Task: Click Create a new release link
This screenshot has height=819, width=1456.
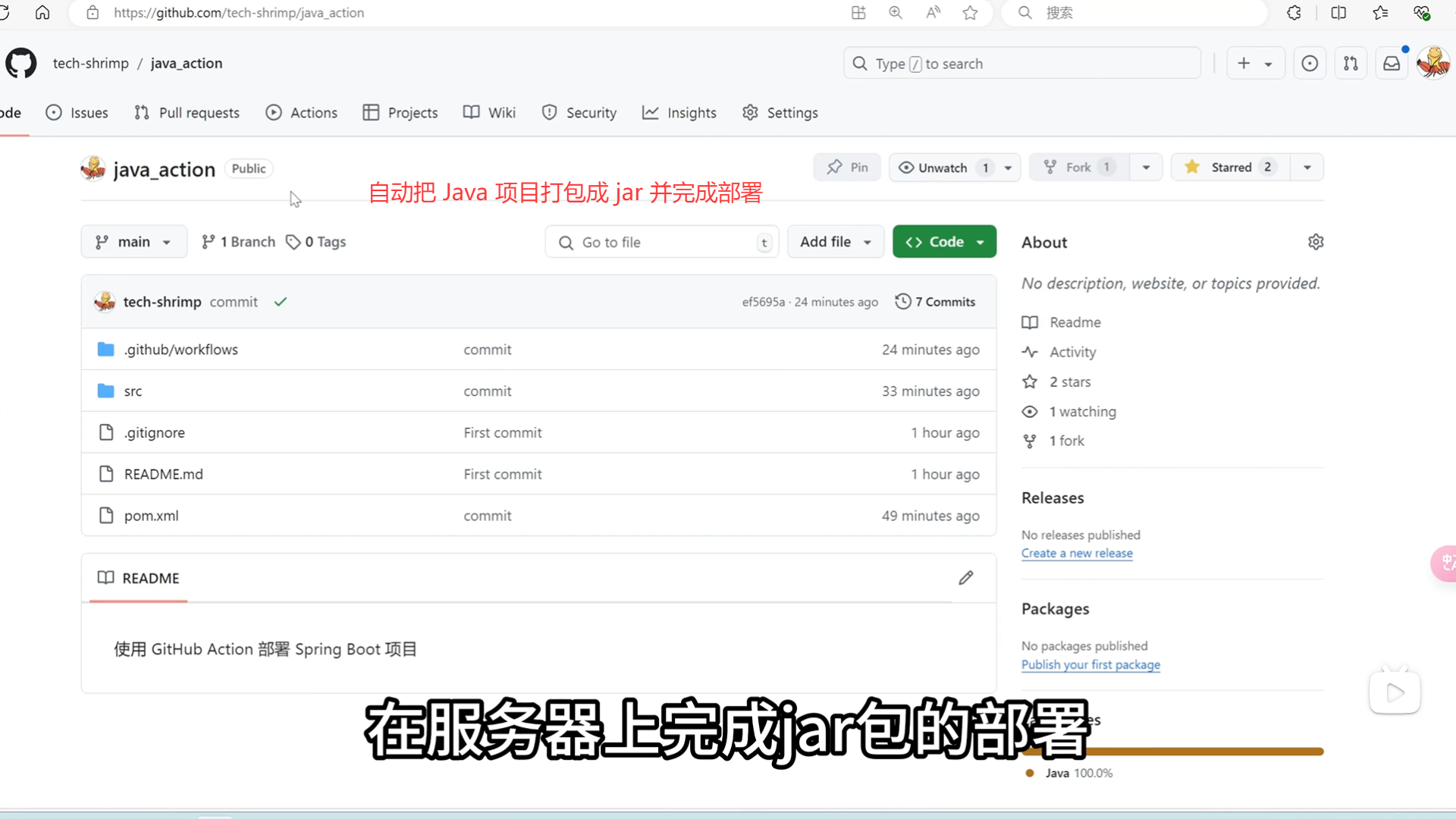Action: [1077, 554]
